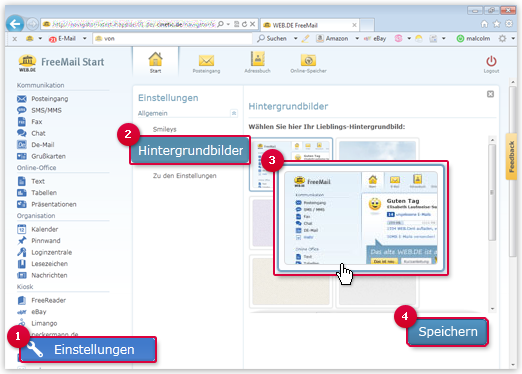This screenshot has height=374, width=522.
Task: Reload the page with the refresh icon
Action: coord(244,24)
